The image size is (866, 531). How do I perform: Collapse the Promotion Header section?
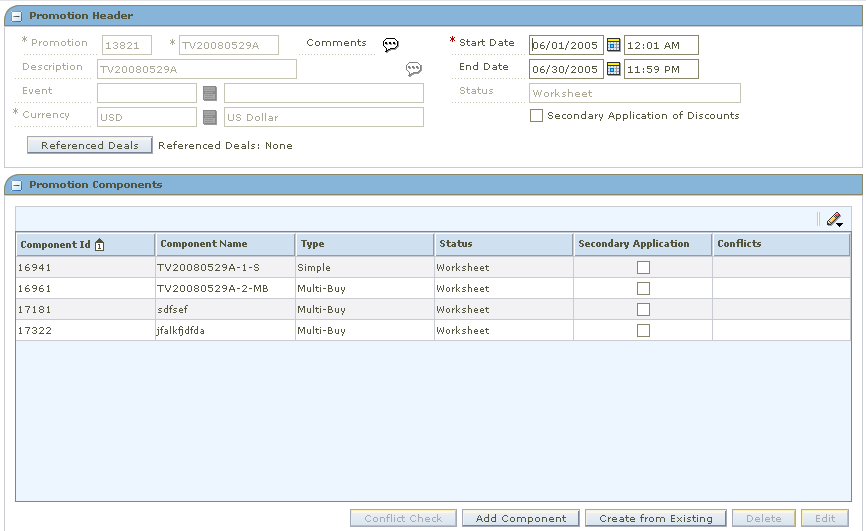(17, 17)
